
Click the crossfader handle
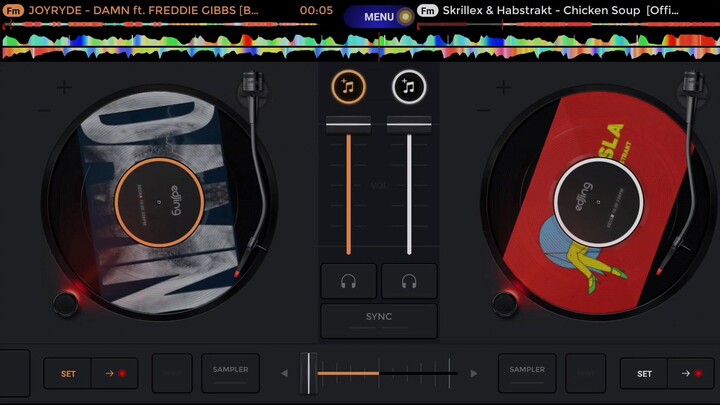pos(309,373)
